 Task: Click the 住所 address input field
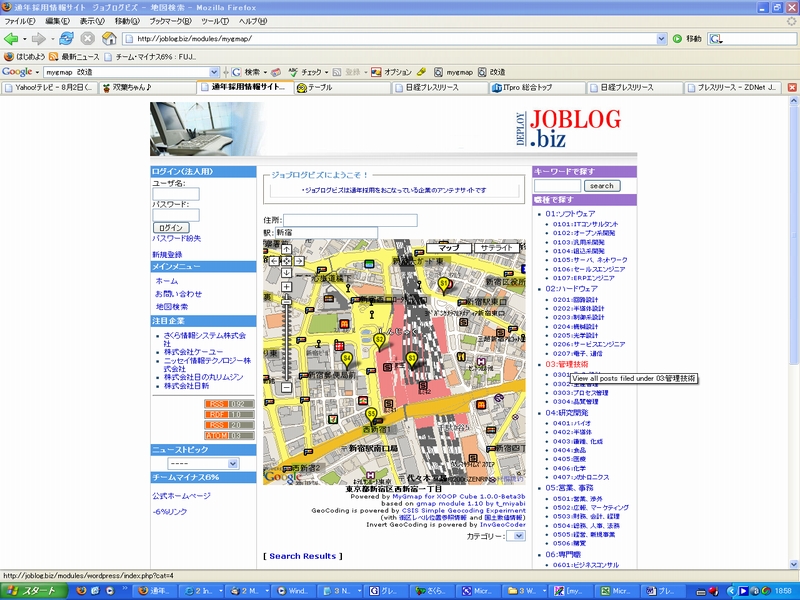click(x=350, y=220)
